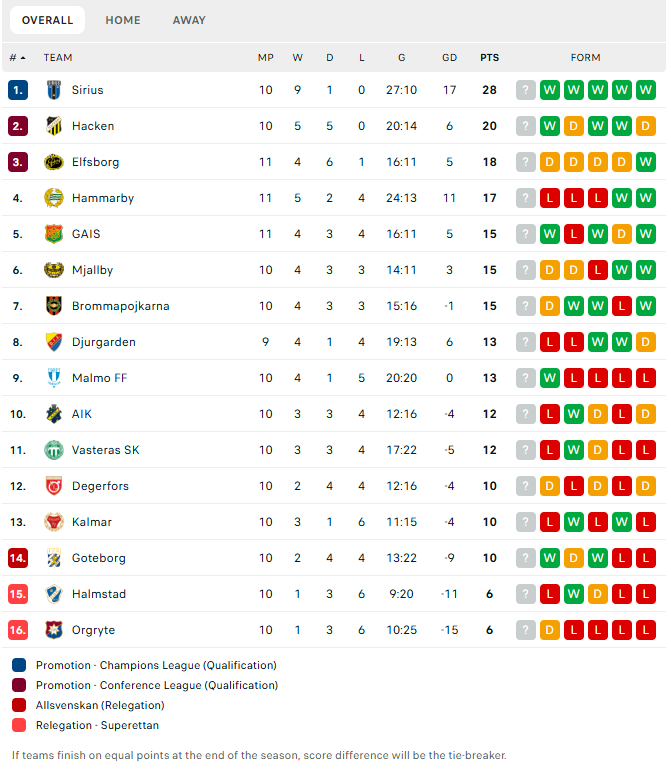Click the Djurgarden shield crest

[54, 342]
